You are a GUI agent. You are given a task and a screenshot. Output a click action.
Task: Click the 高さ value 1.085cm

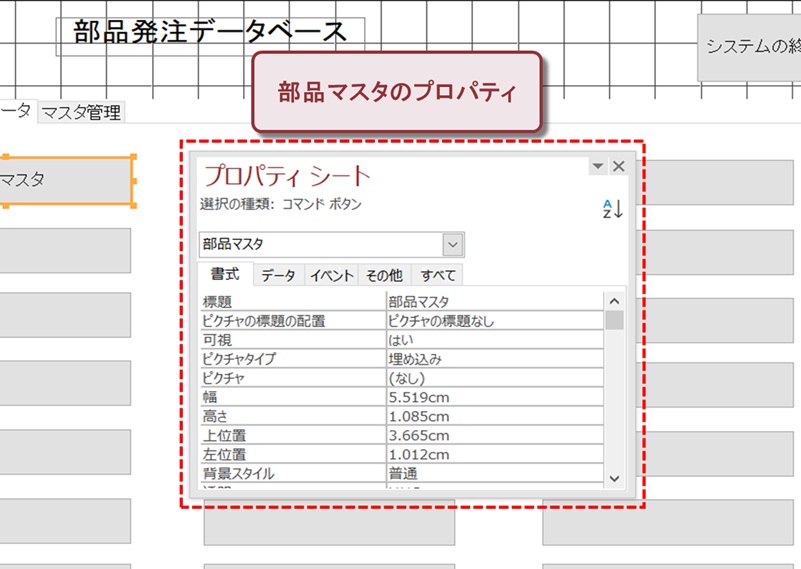click(x=494, y=416)
